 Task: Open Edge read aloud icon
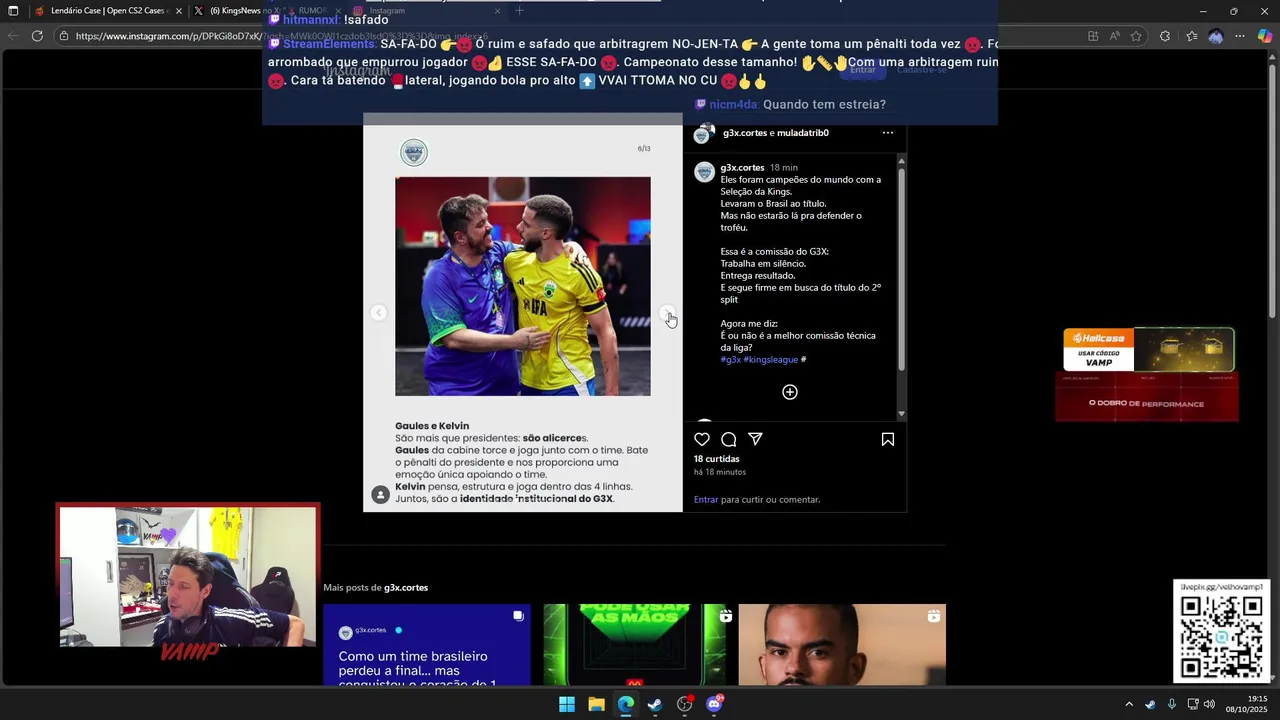click(1114, 36)
